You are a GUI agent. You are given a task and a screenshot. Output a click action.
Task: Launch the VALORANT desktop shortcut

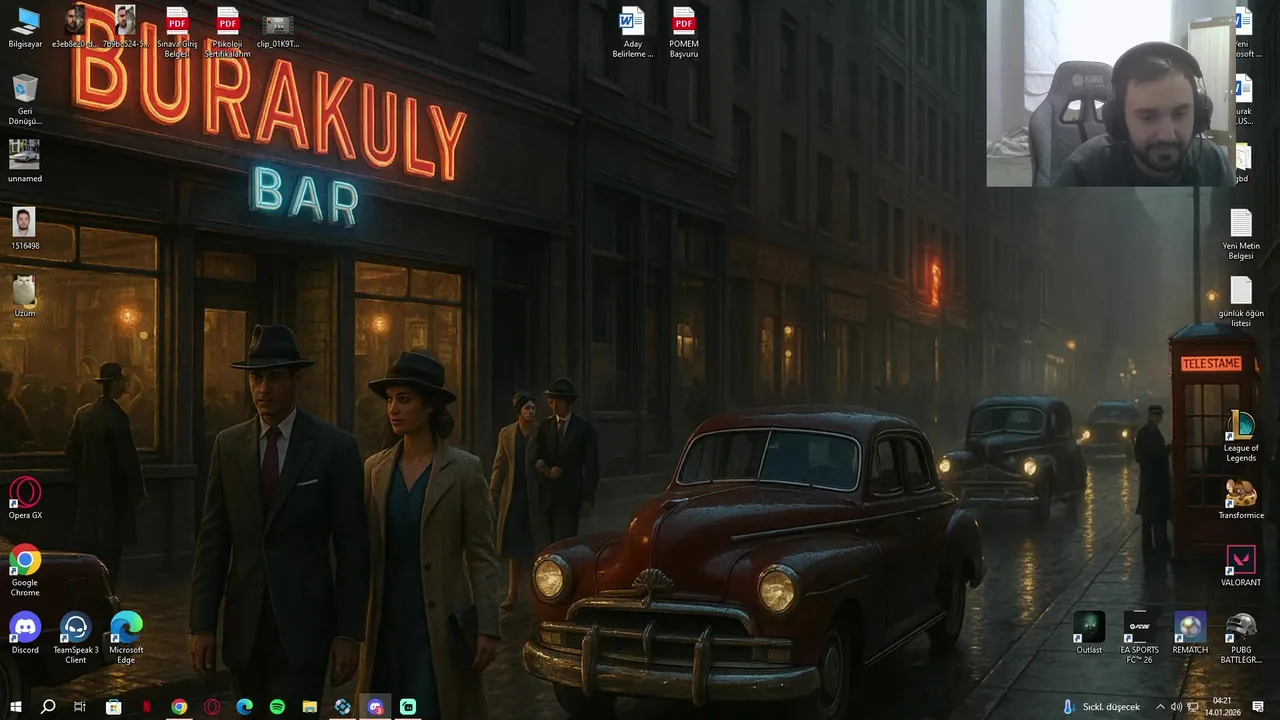point(1241,565)
